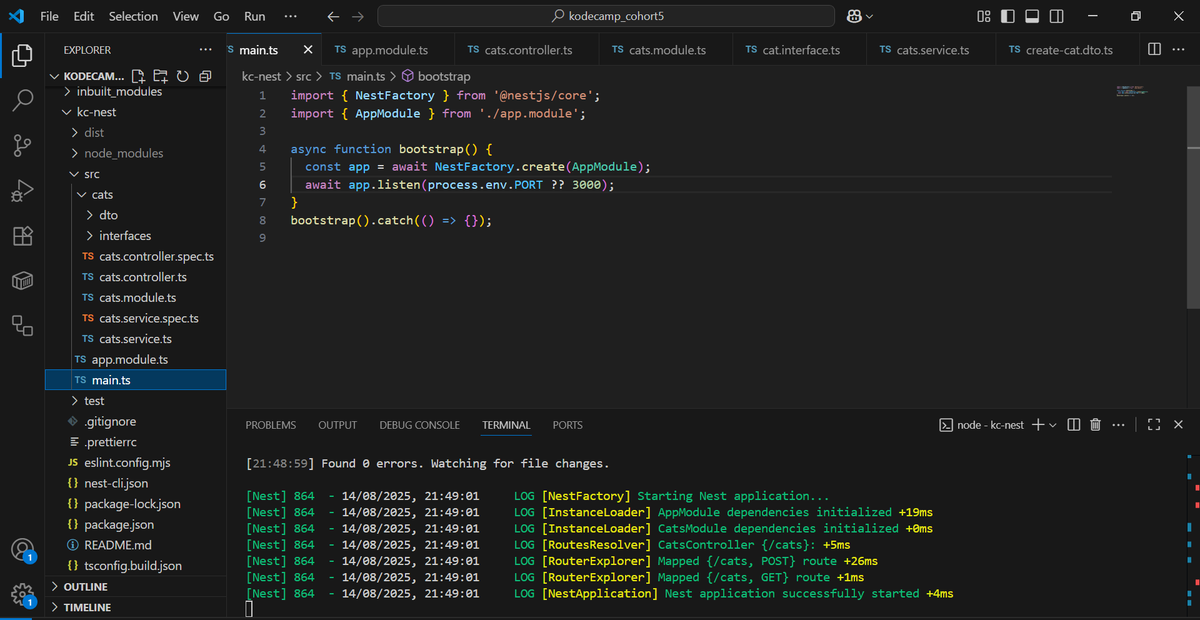
Task: Open the container-box icon in activity bar
Action: pyautogui.click(x=22, y=281)
